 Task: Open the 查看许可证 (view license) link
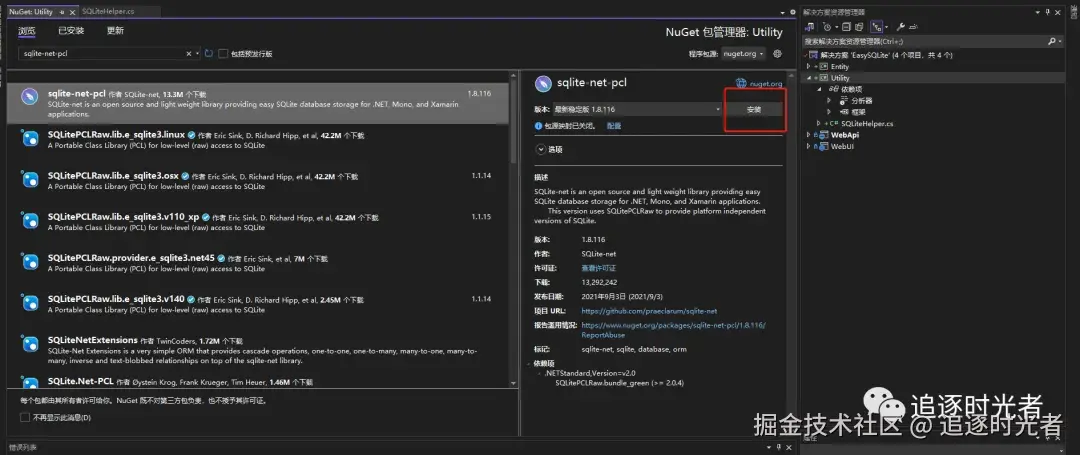pos(599,268)
